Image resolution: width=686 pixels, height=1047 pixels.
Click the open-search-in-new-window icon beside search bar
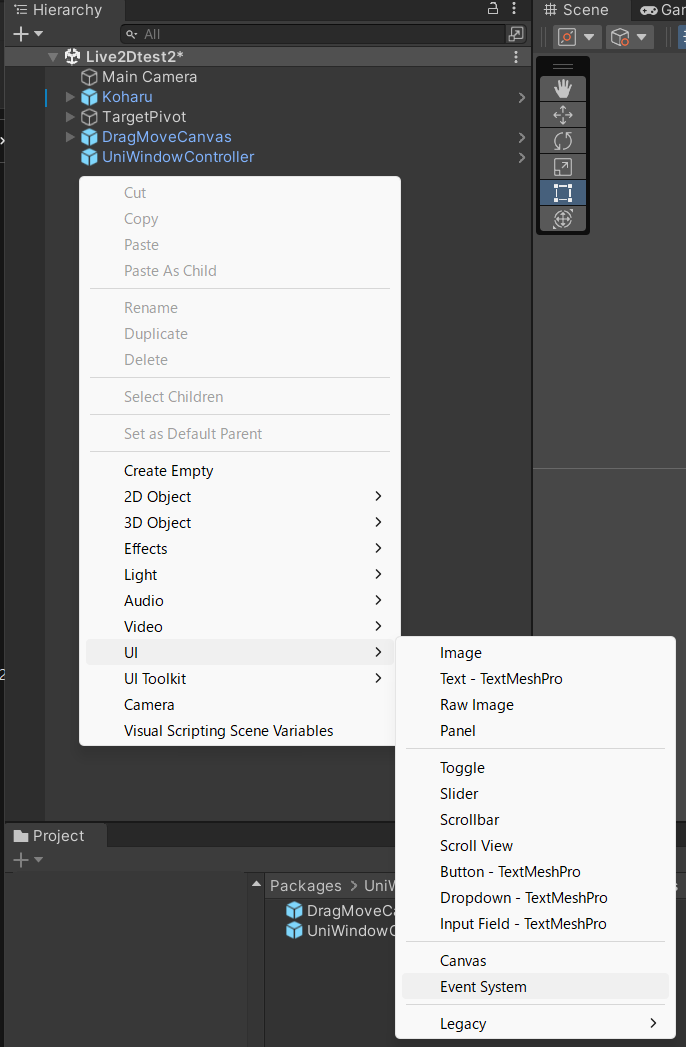click(515, 33)
